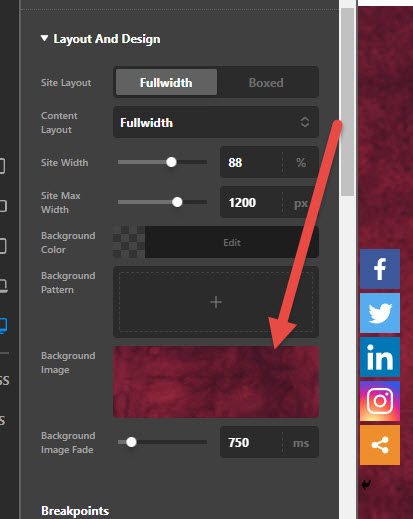Click the Twitter bird icon

click(x=380, y=313)
